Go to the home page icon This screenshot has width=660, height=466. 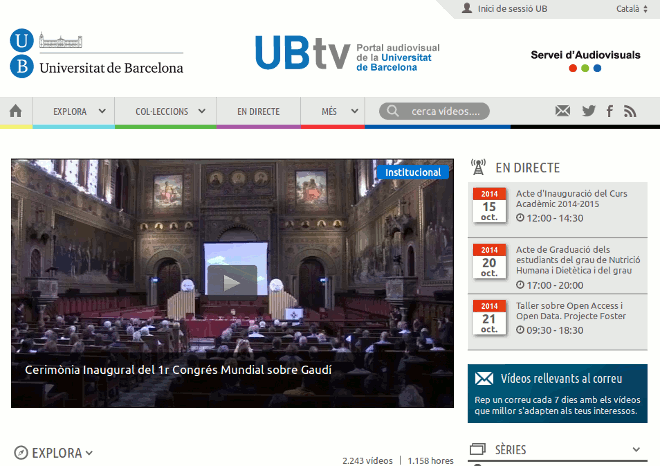coord(16,111)
